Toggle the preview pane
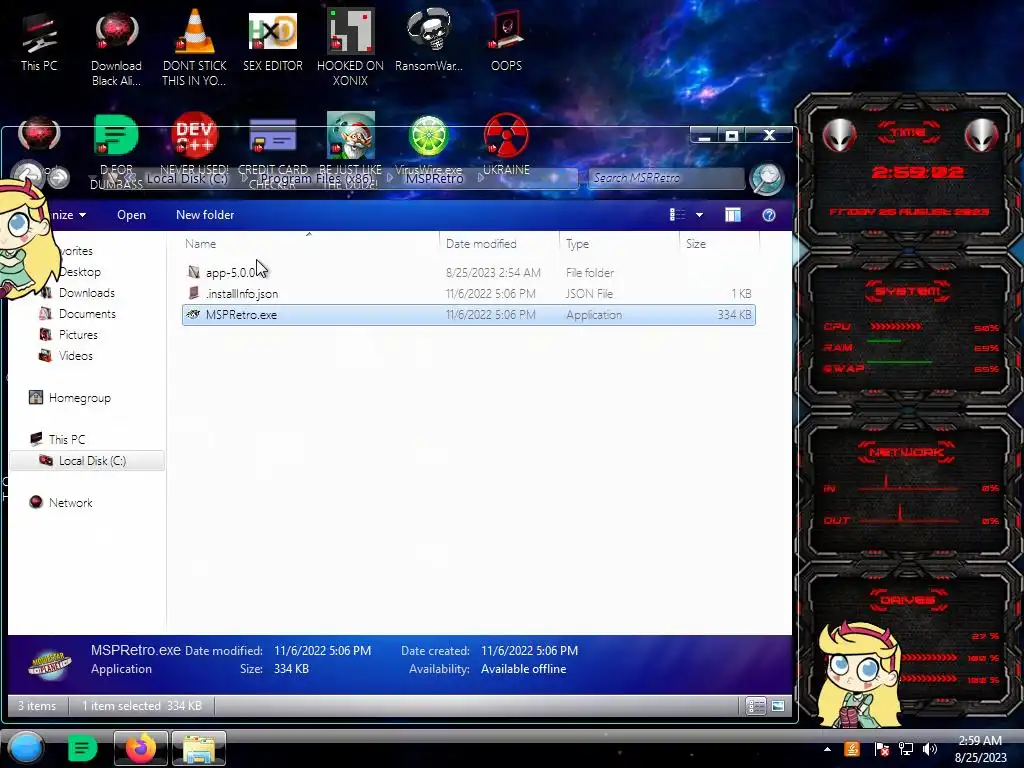 point(733,215)
